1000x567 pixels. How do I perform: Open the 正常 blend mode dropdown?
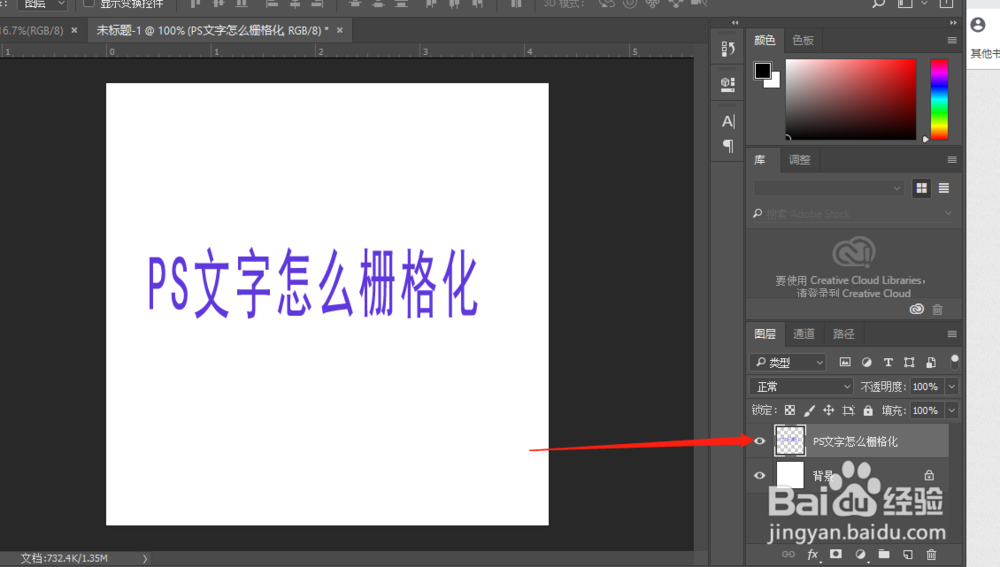801,387
